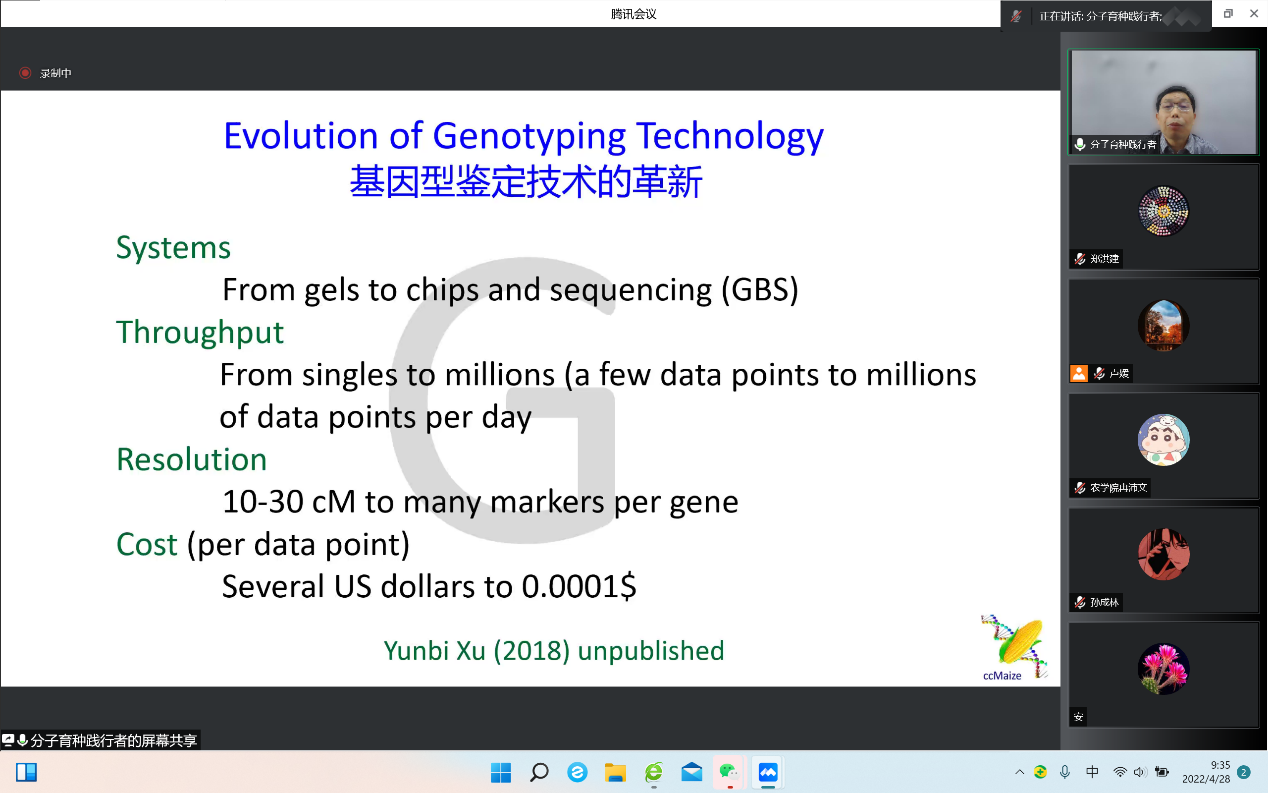Open the Tencent Meeting taskbar icon
1268x793 pixels.
pos(768,772)
